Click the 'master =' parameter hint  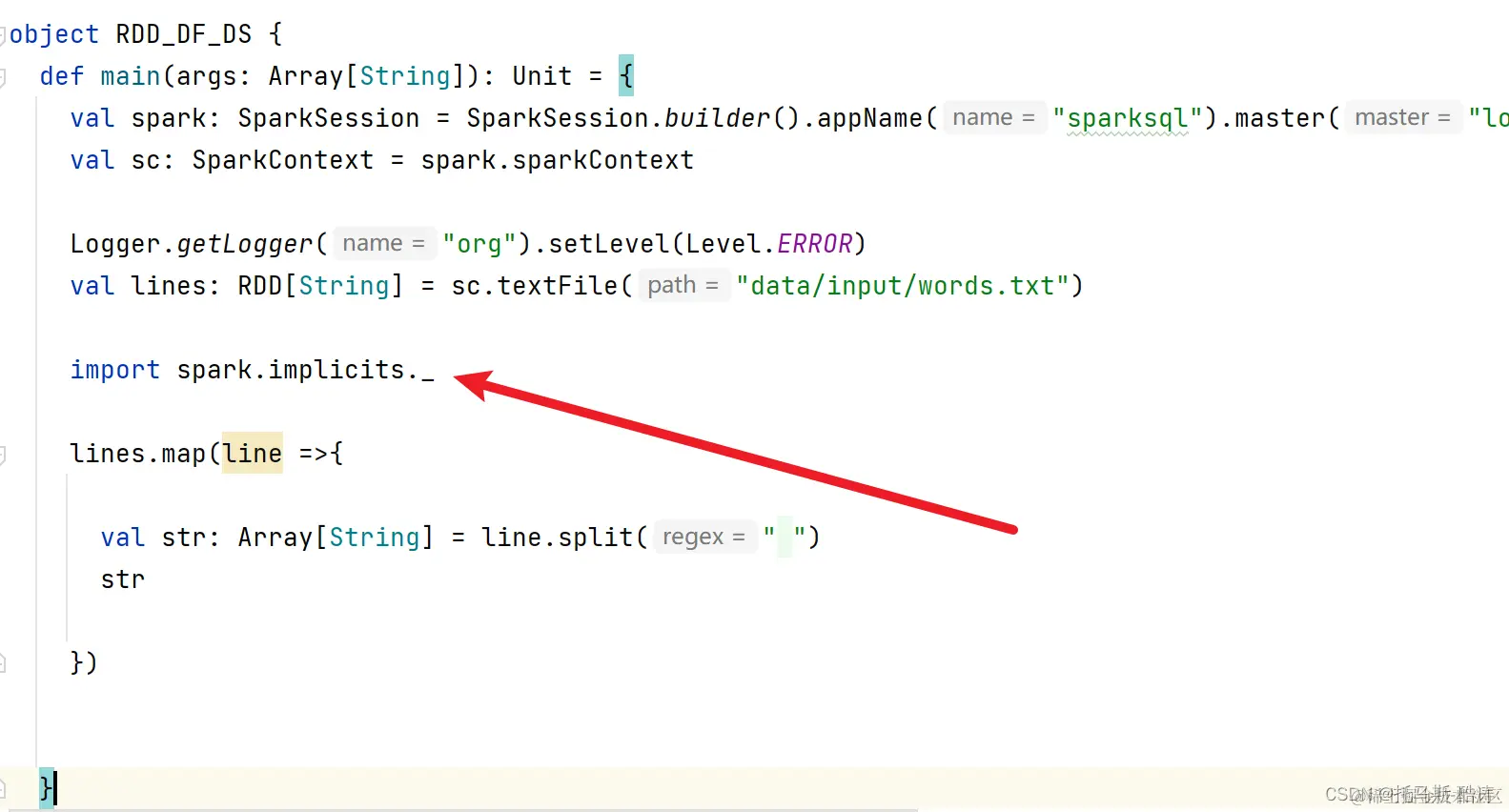point(1402,117)
